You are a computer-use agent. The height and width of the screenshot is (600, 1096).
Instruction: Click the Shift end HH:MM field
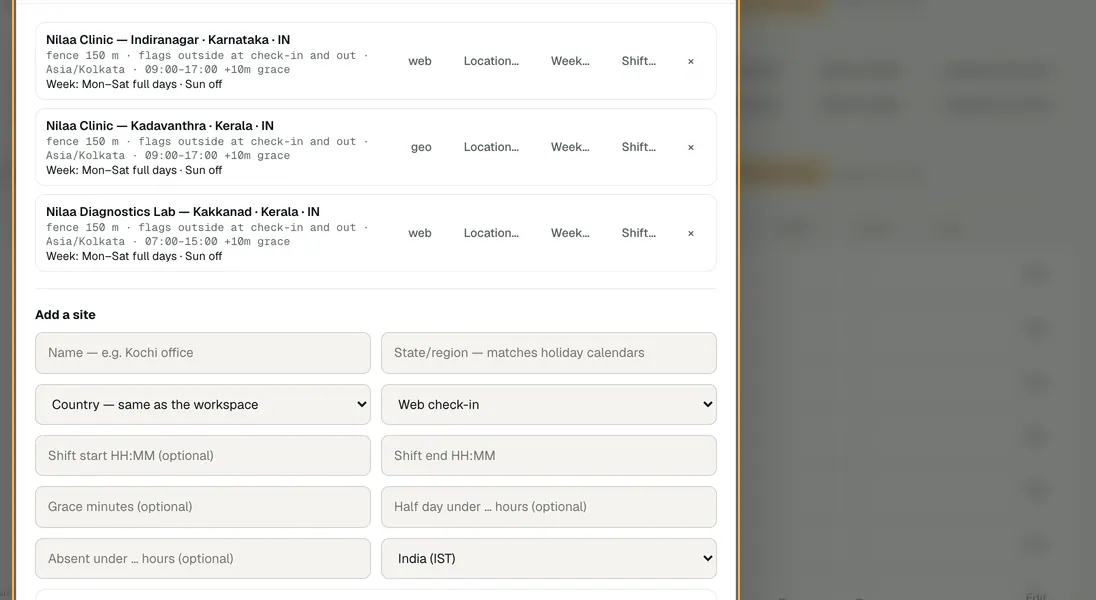tap(549, 456)
